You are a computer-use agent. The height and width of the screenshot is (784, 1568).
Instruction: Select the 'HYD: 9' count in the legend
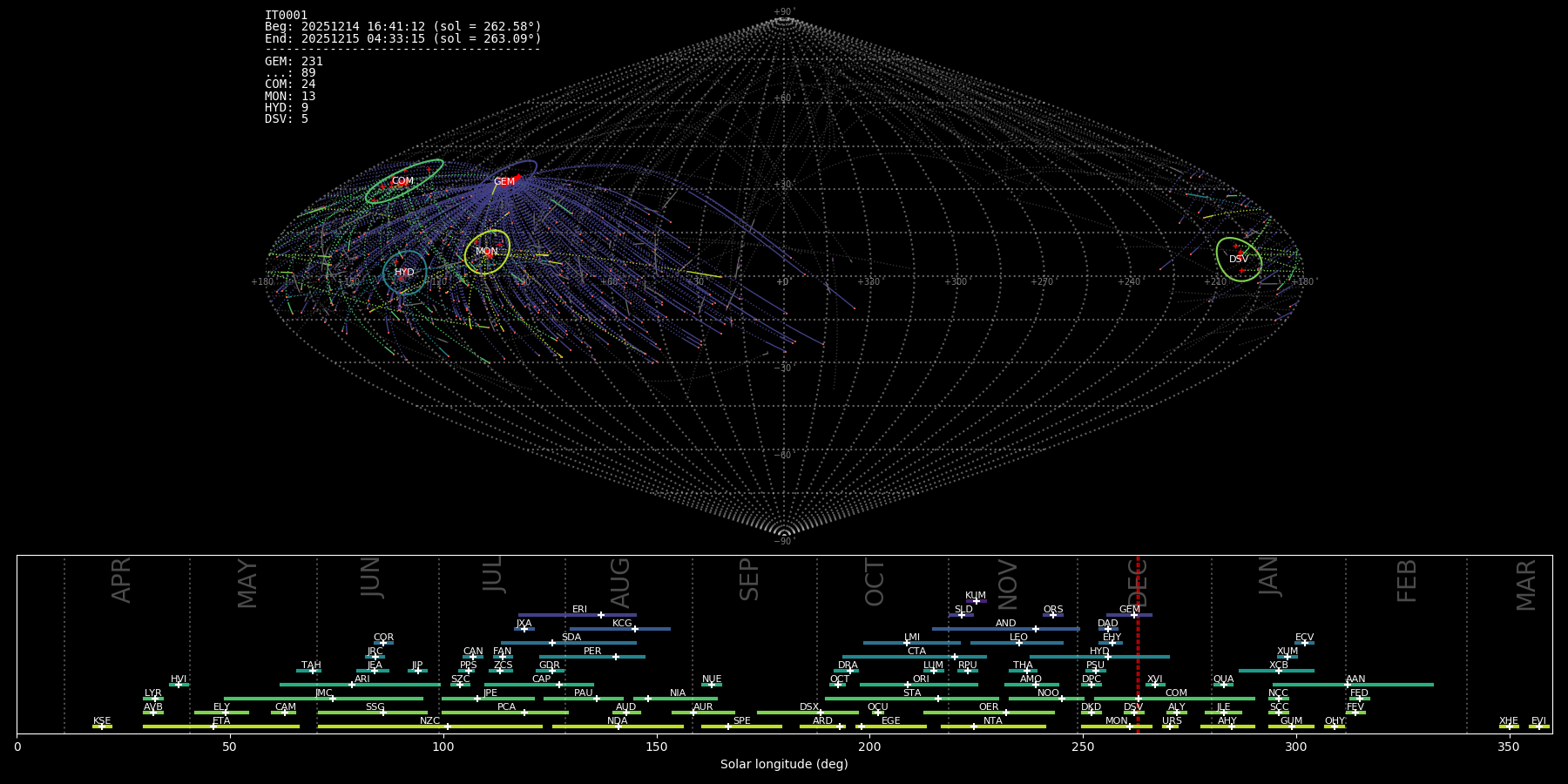pyautogui.click(x=287, y=108)
